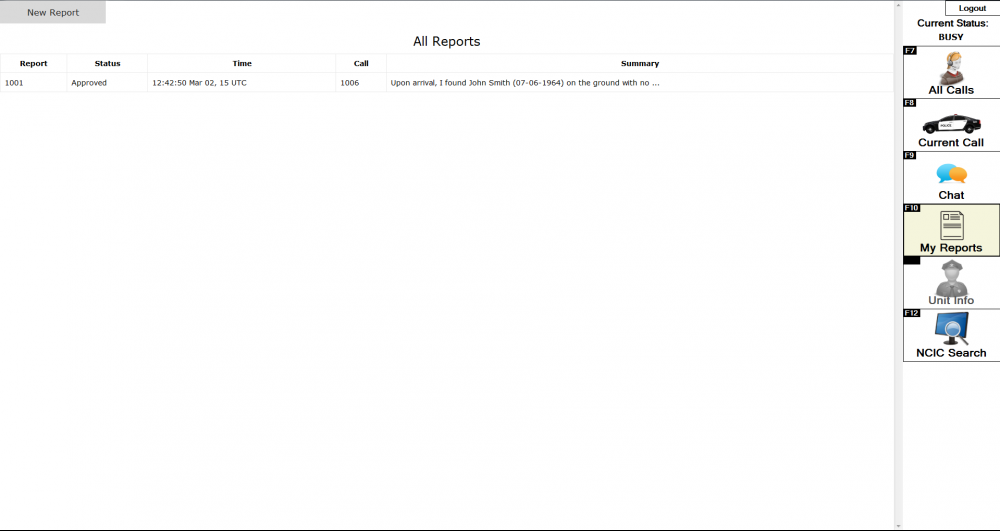This screenshot has width=1000, height=531.
Task: Sort by Call column header
Action: click(x=361, y=64)
